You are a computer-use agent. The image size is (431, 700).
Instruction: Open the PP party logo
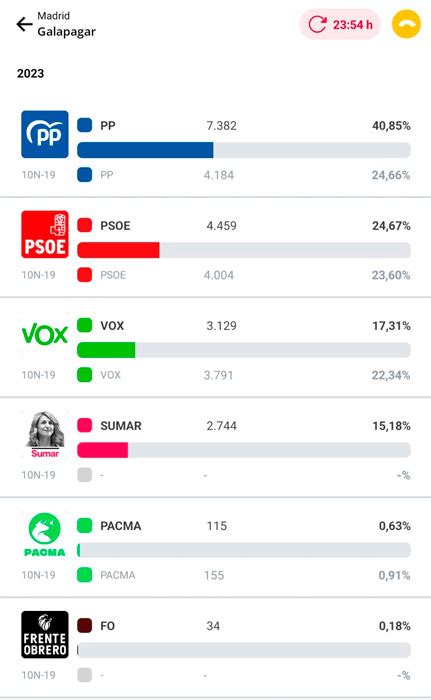click(x=45, y=134)
